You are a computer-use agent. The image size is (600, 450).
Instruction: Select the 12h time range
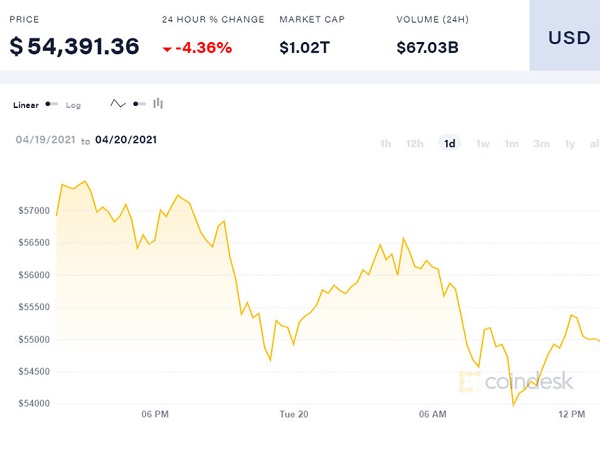click(414, 144)
